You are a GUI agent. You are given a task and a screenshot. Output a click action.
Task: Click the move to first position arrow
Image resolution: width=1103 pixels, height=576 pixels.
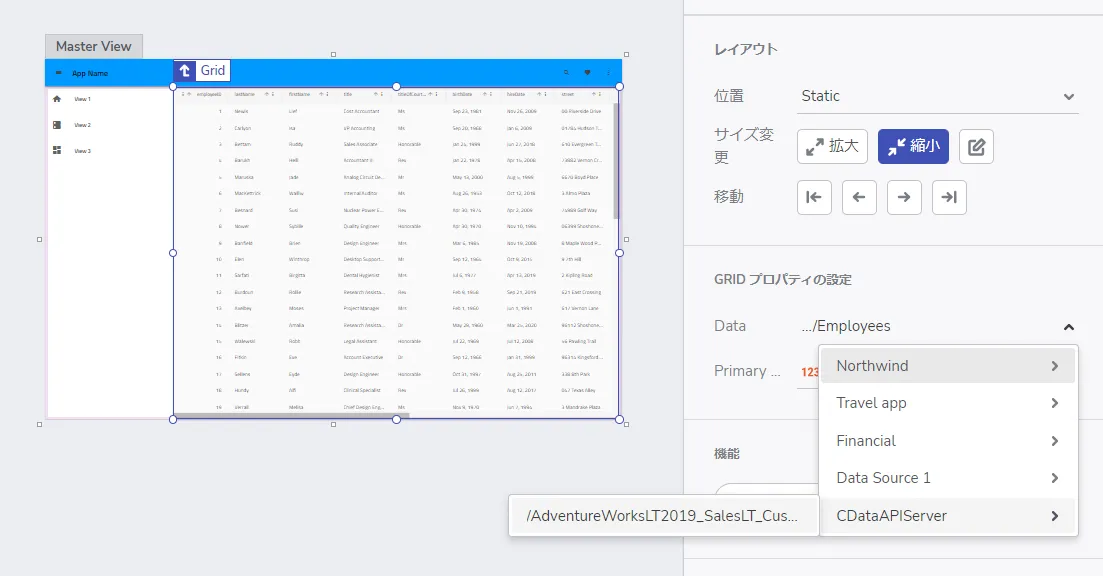tap(814, 198)
